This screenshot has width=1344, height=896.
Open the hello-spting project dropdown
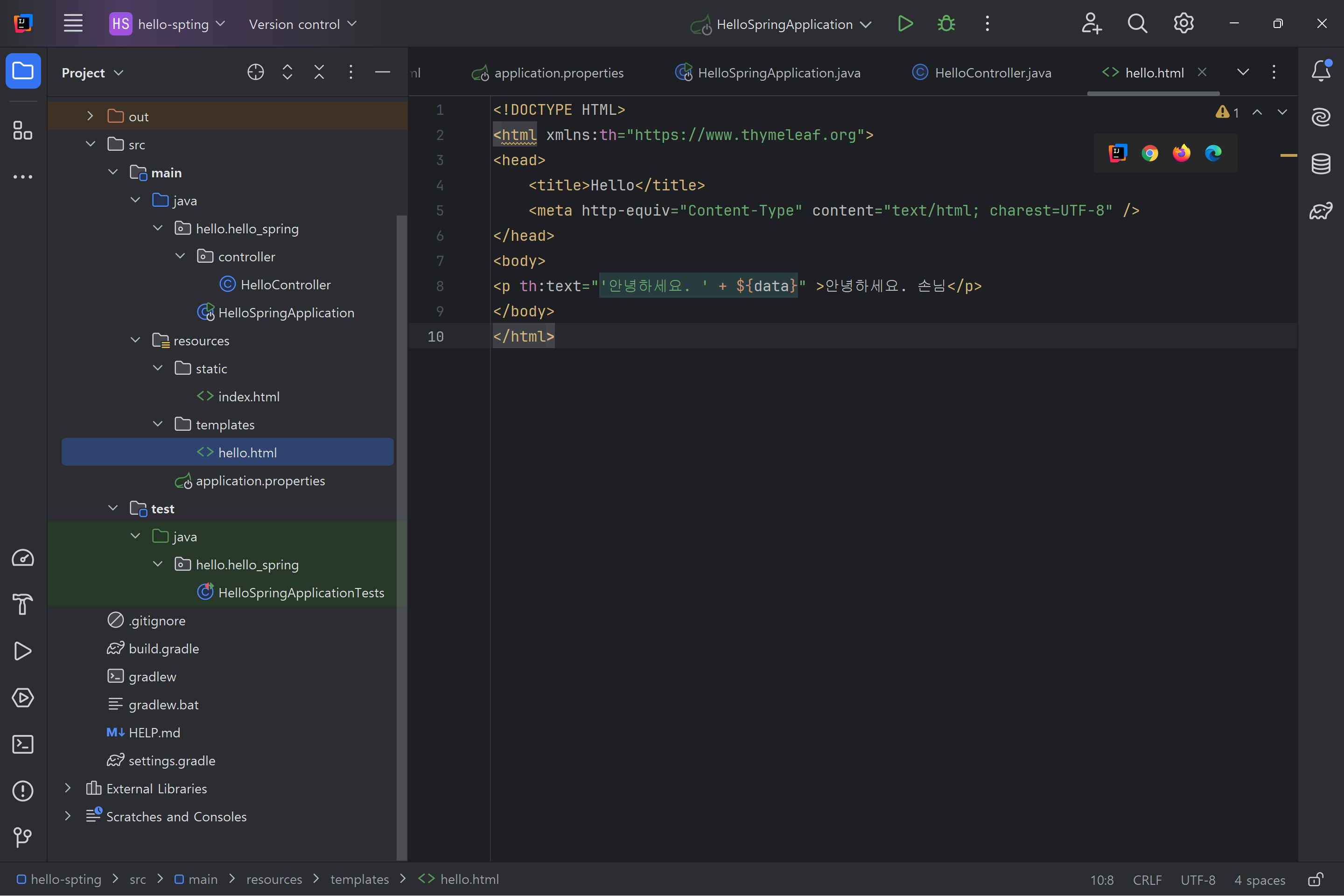[168, 24]
